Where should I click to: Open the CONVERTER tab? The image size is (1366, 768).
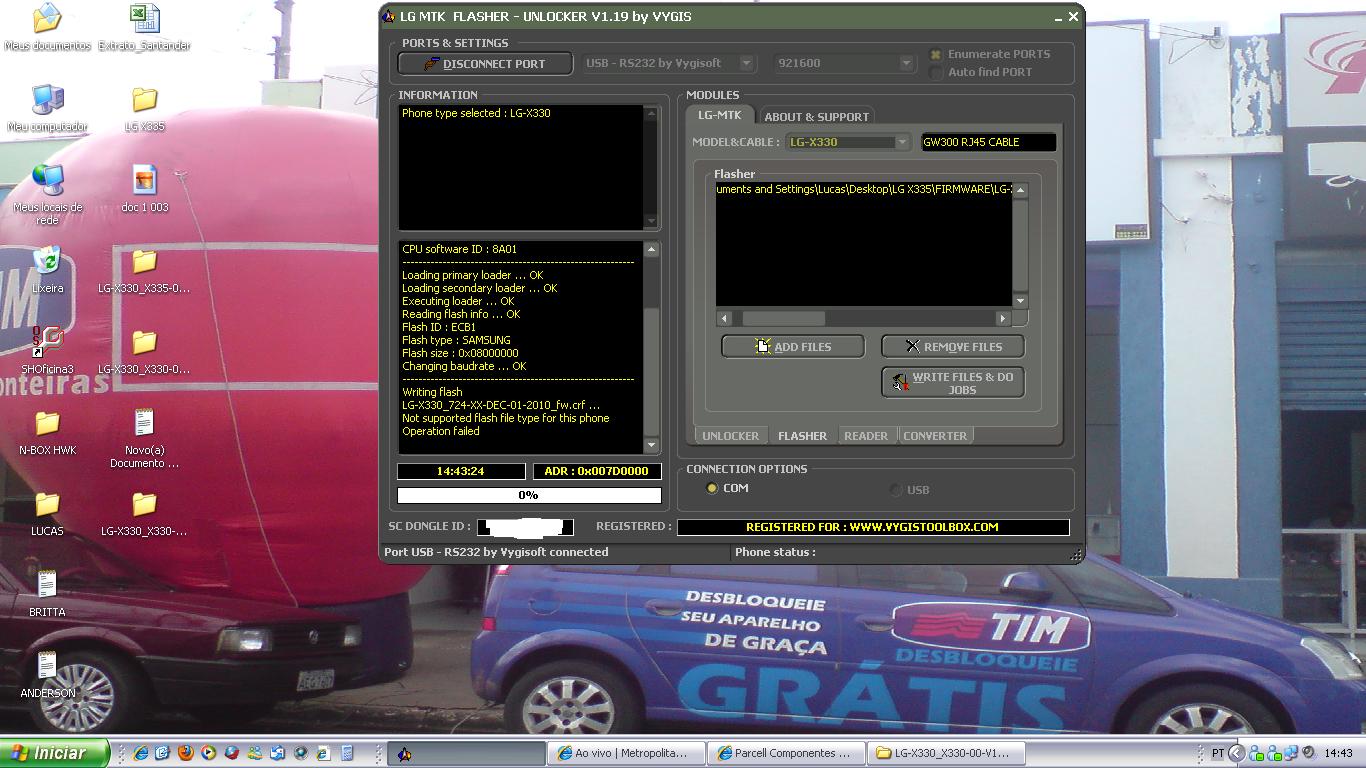coord(935,436)
